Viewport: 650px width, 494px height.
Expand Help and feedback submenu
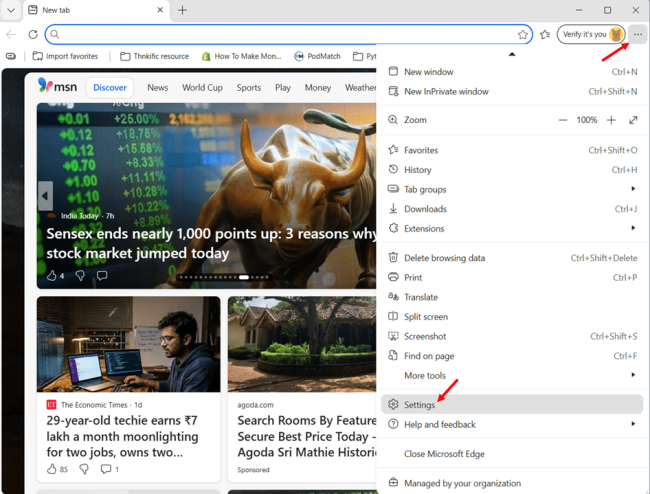pos(512,424)
